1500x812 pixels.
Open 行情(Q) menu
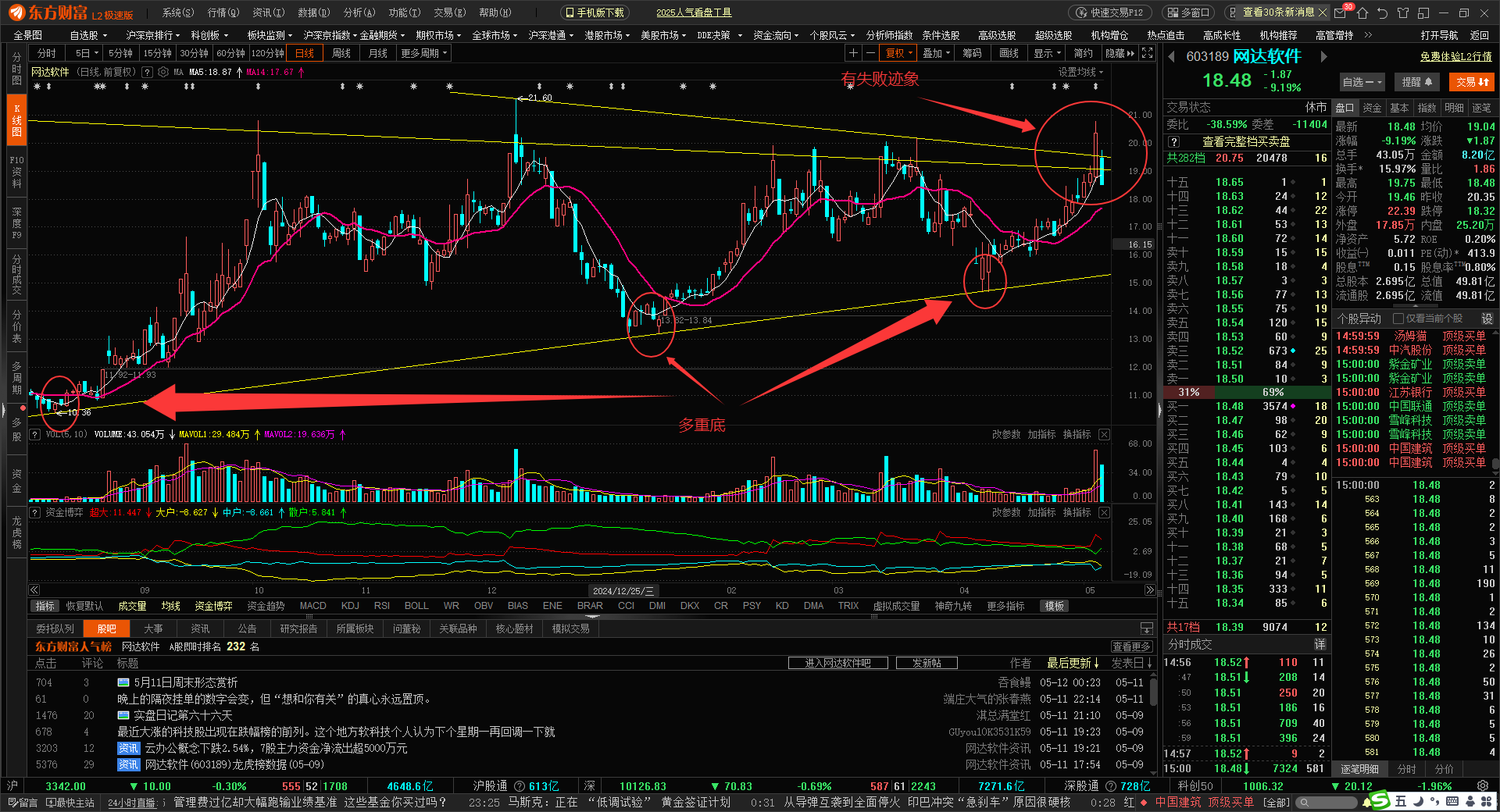[x=223, y=12]
